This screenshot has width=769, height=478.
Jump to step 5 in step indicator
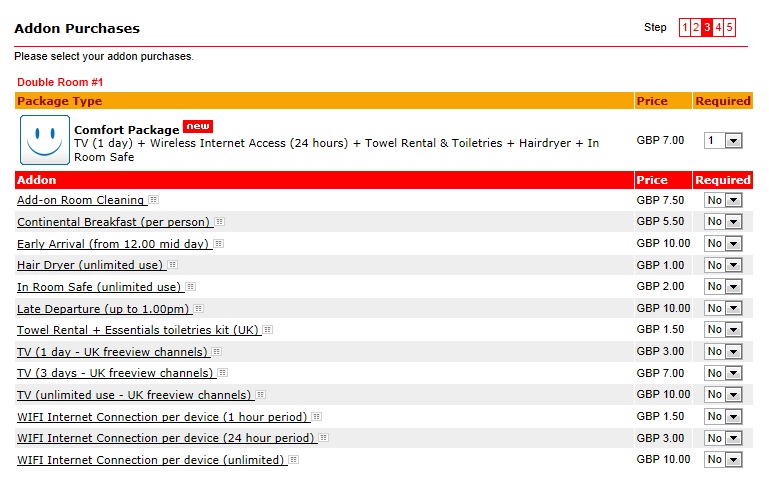(x=730, y=28)
